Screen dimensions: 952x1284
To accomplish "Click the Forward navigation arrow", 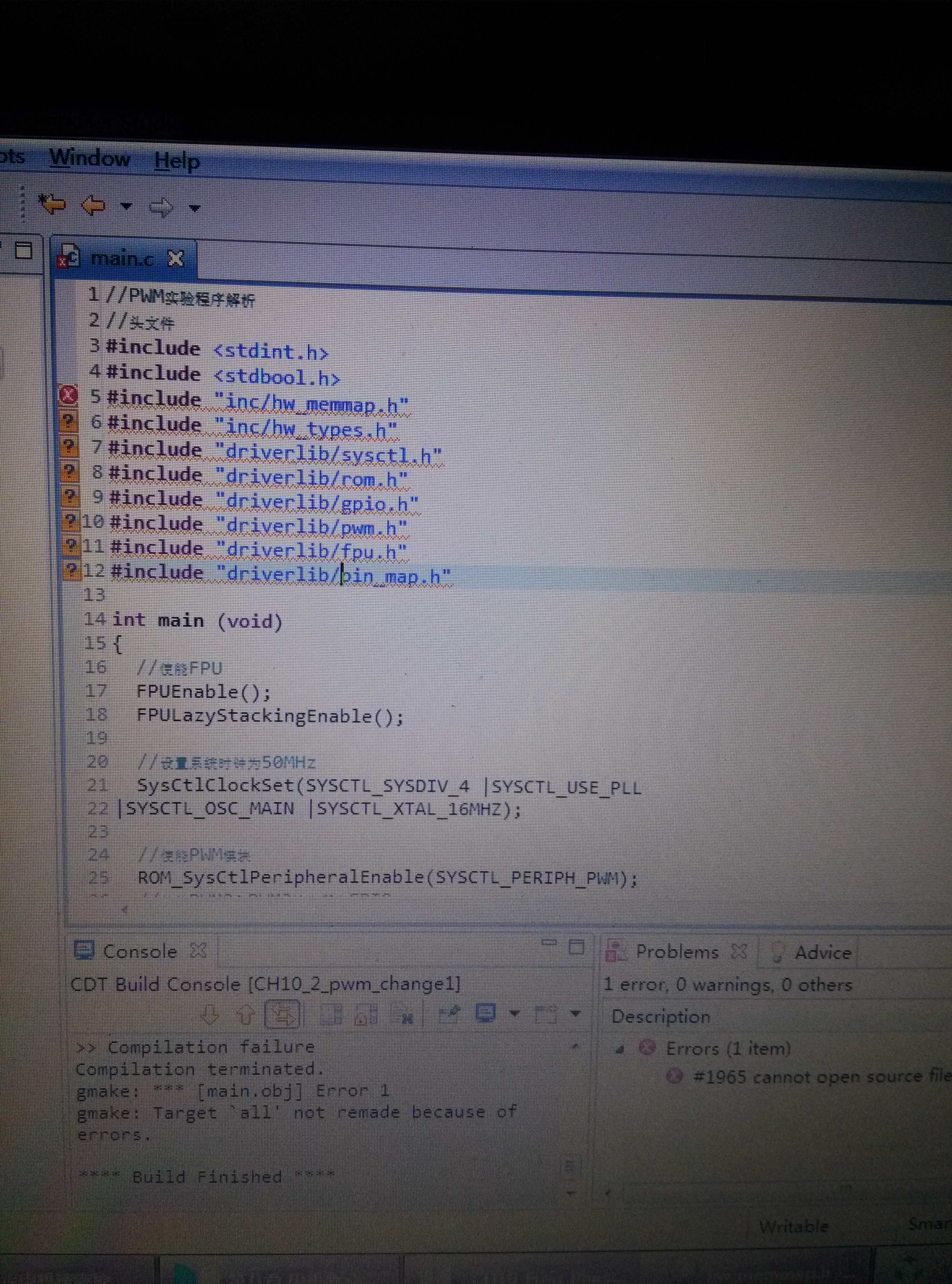I will tap(161, 207).
